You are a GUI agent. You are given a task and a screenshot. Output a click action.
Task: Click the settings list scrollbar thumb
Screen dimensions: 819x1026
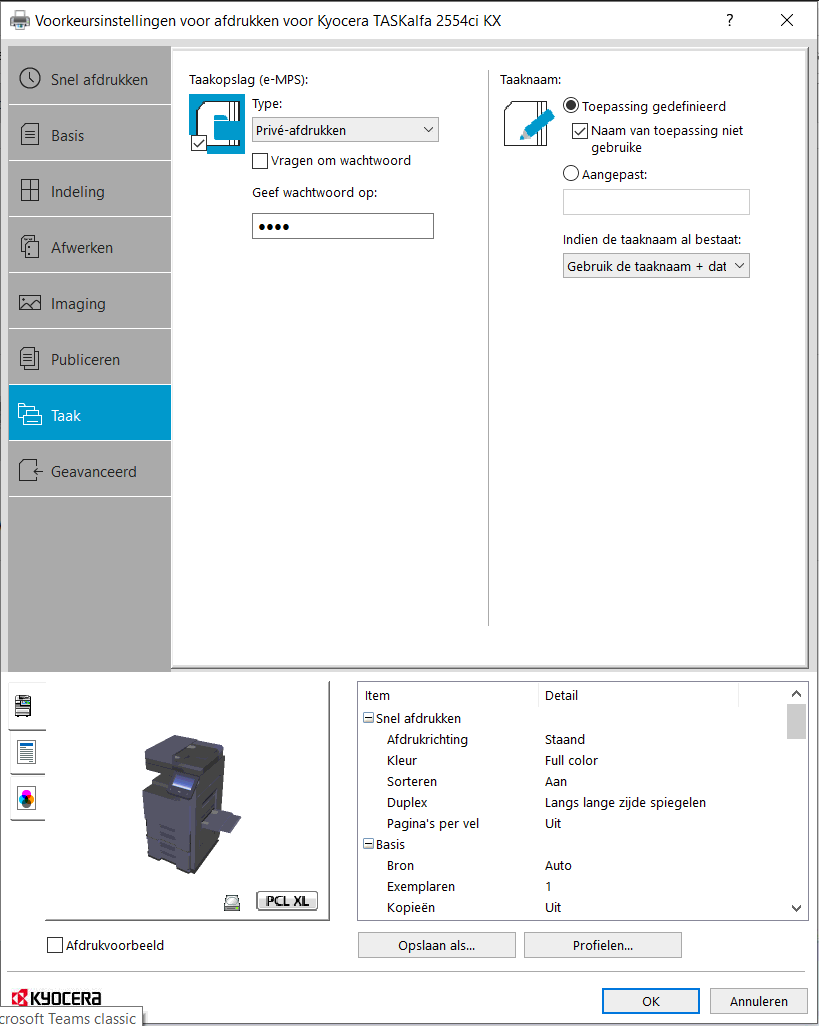(796, 721)
